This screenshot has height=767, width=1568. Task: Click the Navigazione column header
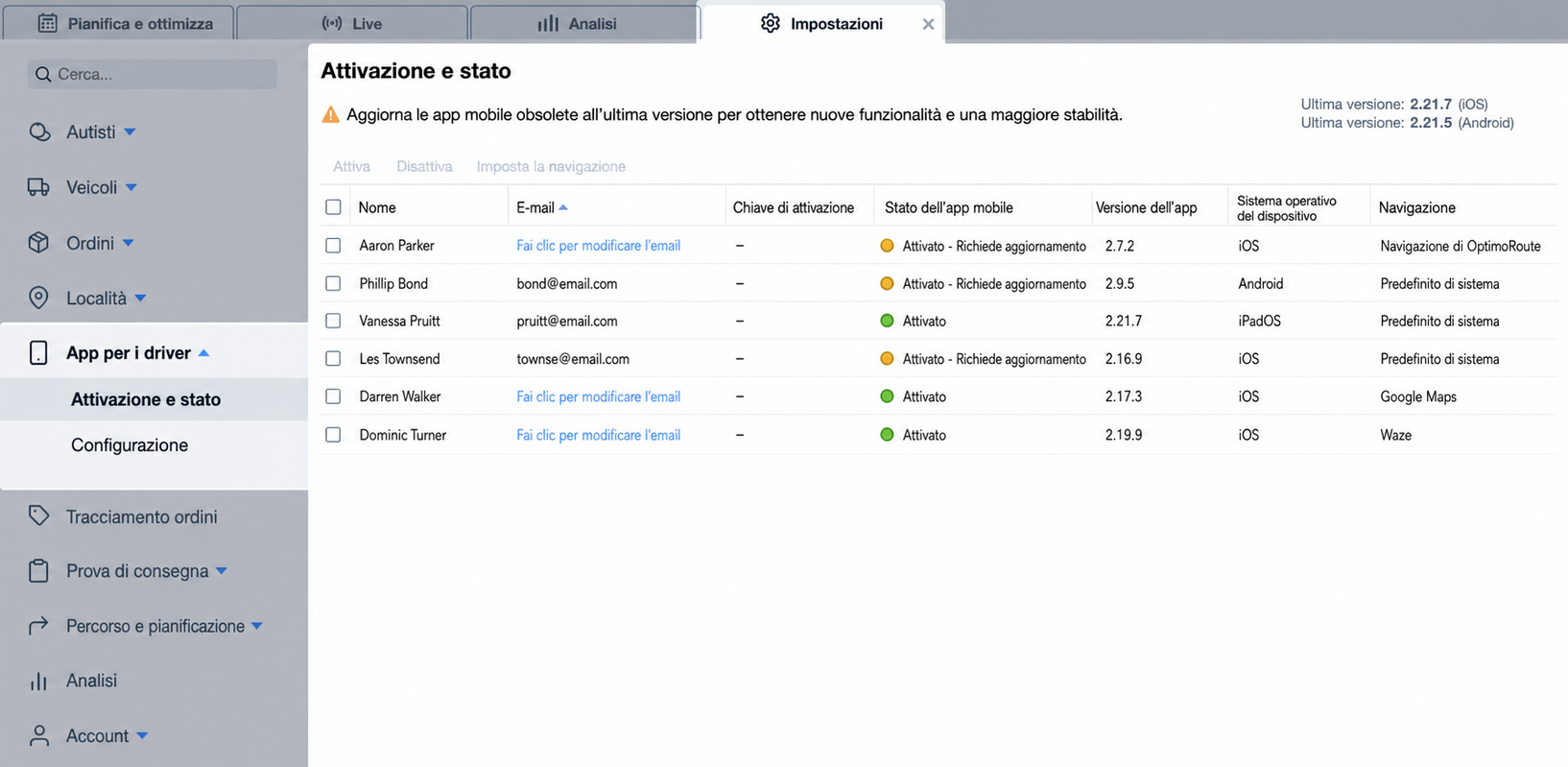pyautogui.click(x=1417, y=207)
